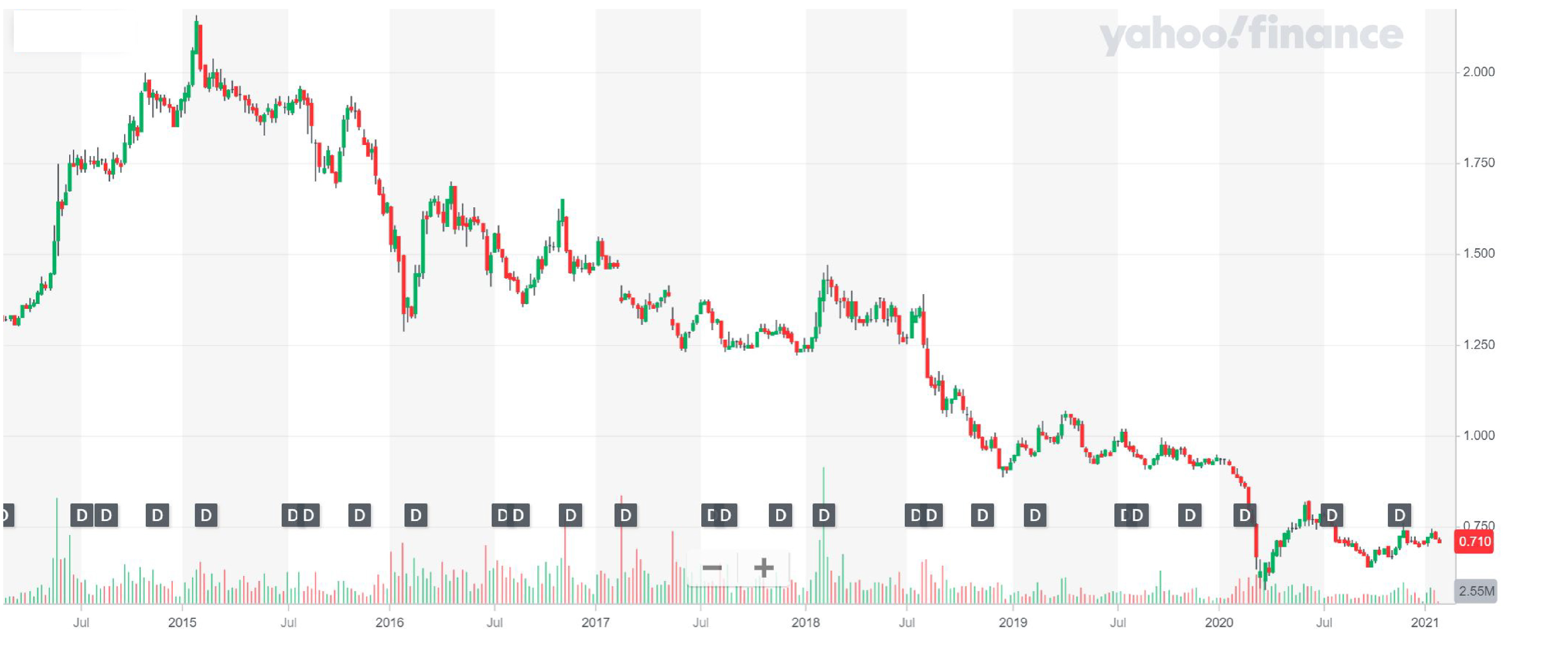The width and height of the screenshot is (1568, 655).
Task: Open the first dividend marker of 2016
Action: [x=416, y=515]
